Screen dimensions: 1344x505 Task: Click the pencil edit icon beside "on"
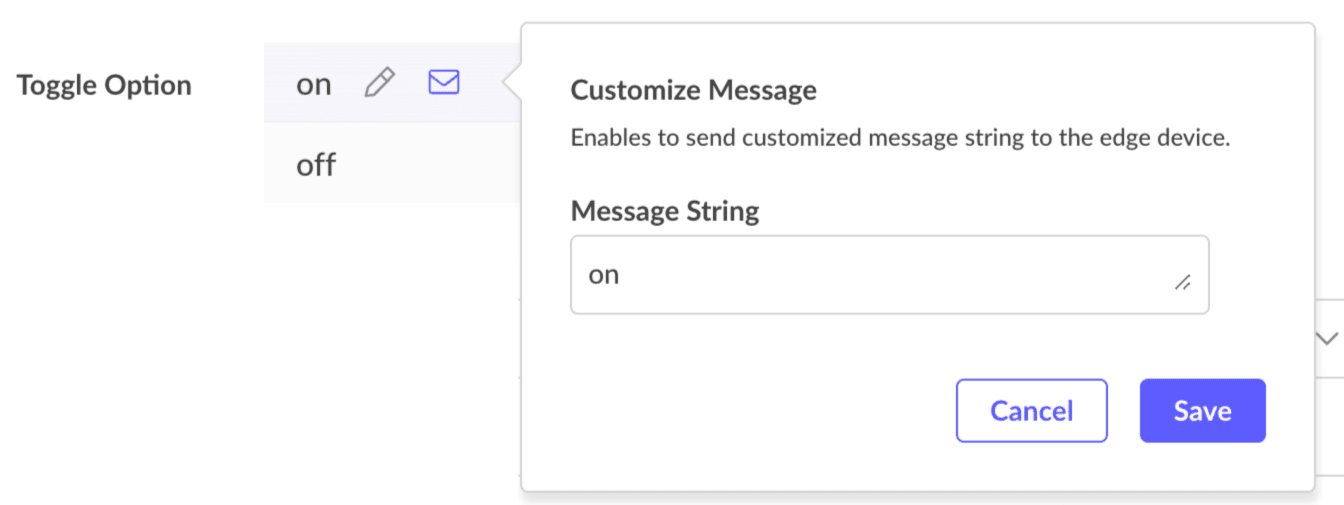(x=380, y=83)
